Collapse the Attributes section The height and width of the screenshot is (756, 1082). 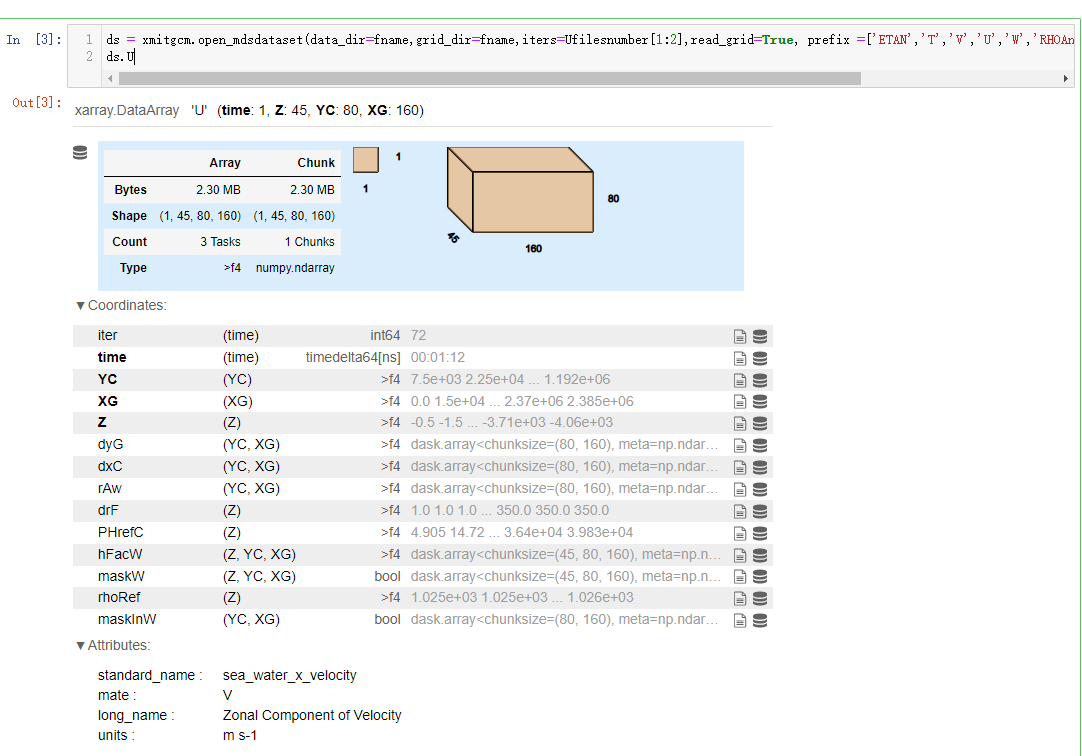coord(113,645)
